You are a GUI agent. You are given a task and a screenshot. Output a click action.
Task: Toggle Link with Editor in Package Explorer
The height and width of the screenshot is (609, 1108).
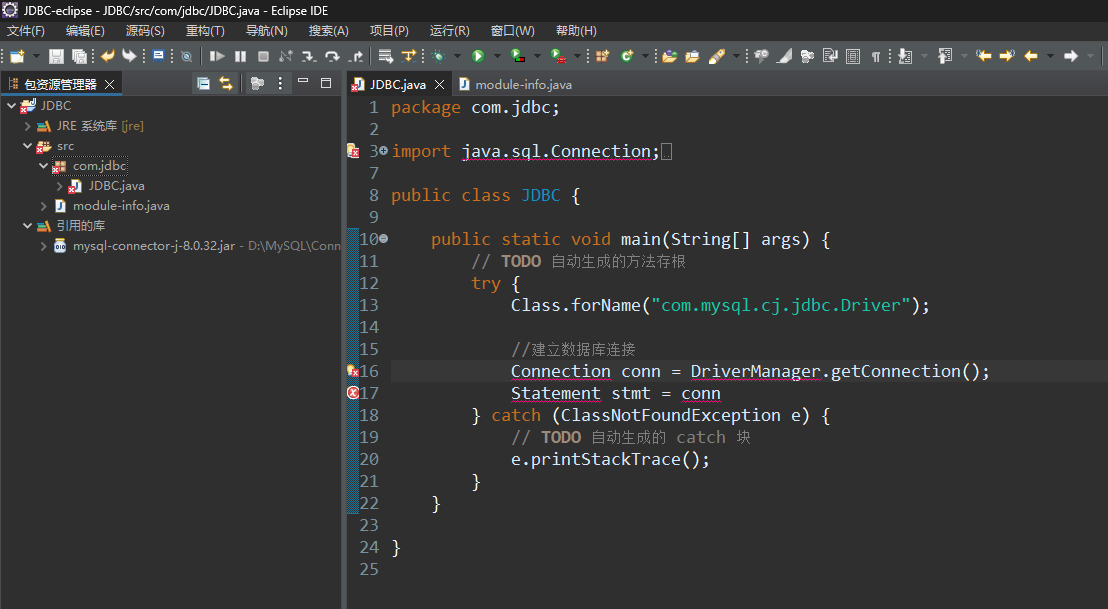click(x=226, y=84)
